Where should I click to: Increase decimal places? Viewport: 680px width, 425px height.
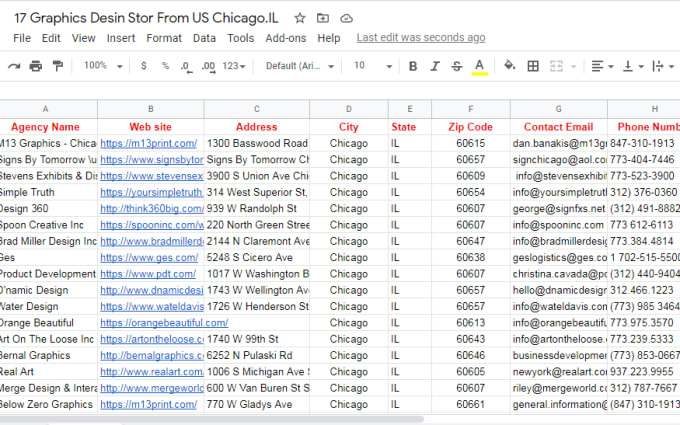[209, 66]
